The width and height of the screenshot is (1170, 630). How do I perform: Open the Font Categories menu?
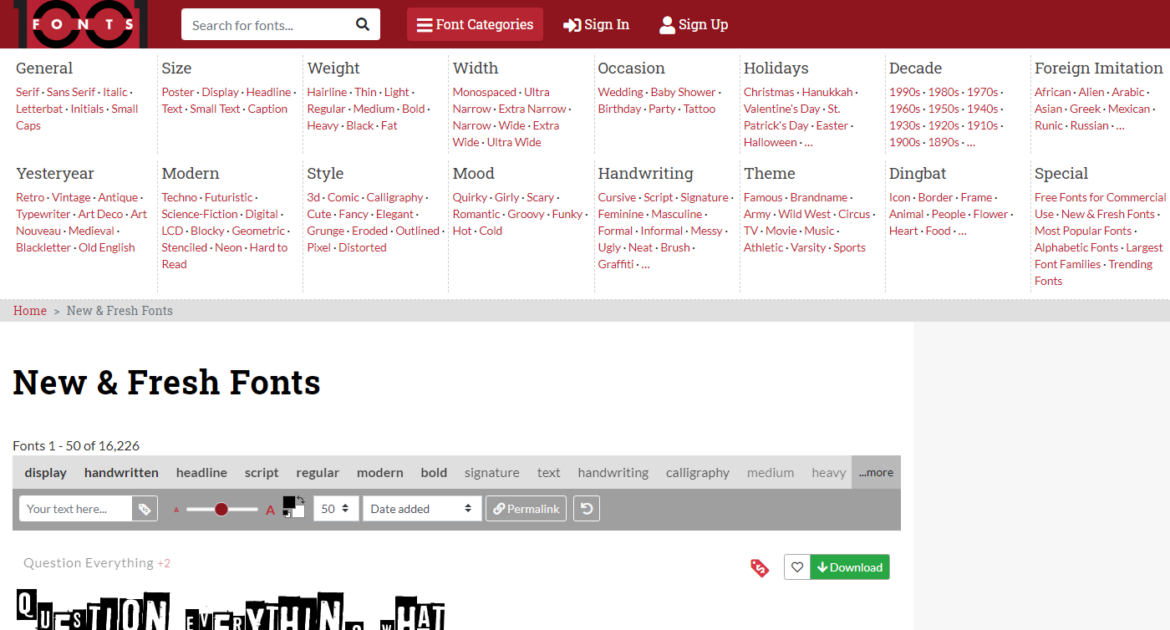pos(475,25)
